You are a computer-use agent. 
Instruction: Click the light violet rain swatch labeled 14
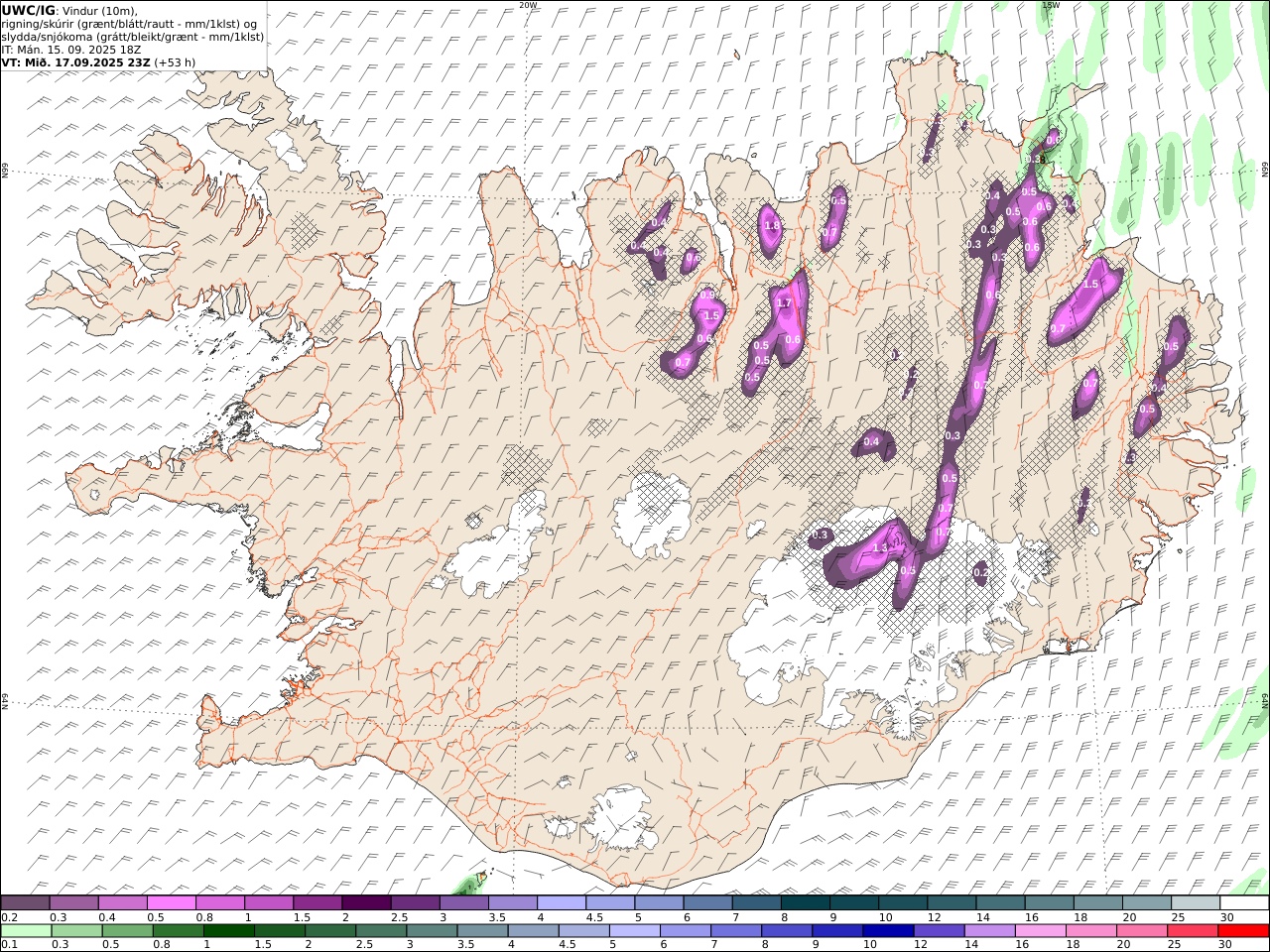tap(990, 931)
